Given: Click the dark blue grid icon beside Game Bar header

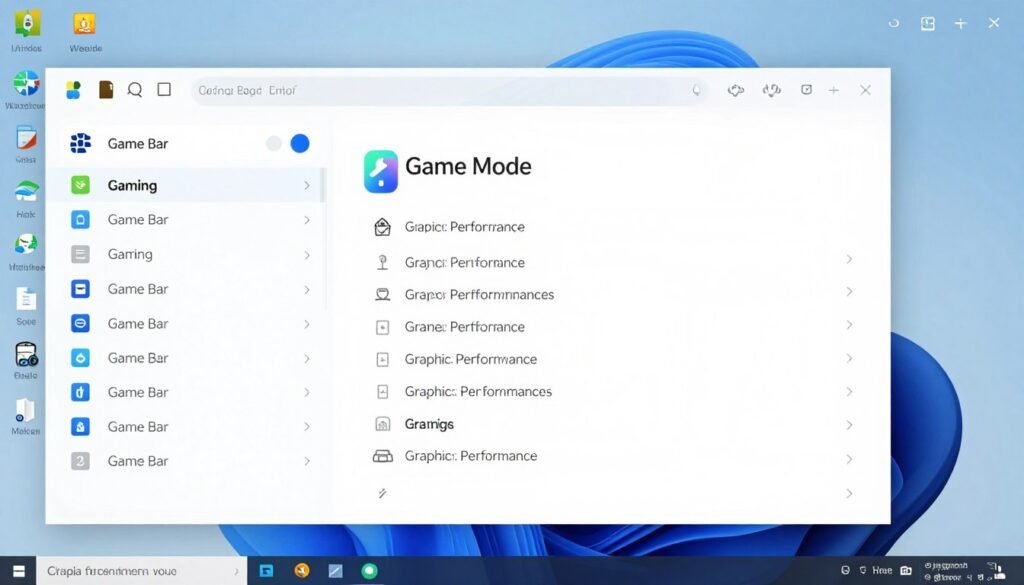Looking at the screenshot, I should pyautogui.click(x=80, y=143).
